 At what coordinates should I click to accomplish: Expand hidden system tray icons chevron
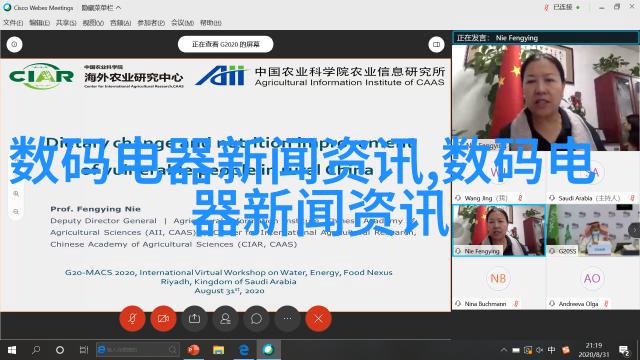[504, 350]
